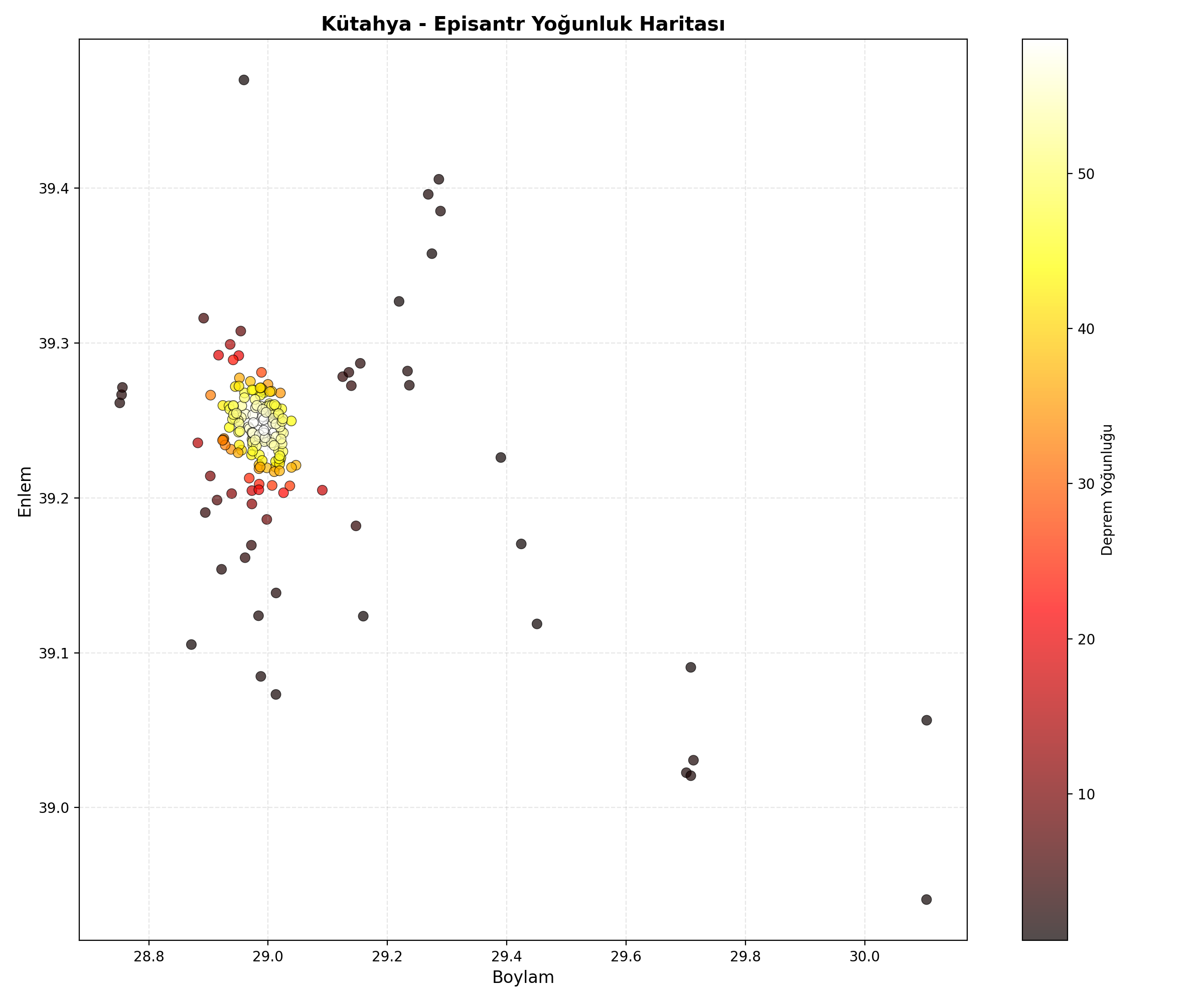Image resolution: width=1204 pixels, height=1003 pixels.
Task: Click the colorbar label "Deprem Yoğunluğu"
Action: click(1107, 490)
